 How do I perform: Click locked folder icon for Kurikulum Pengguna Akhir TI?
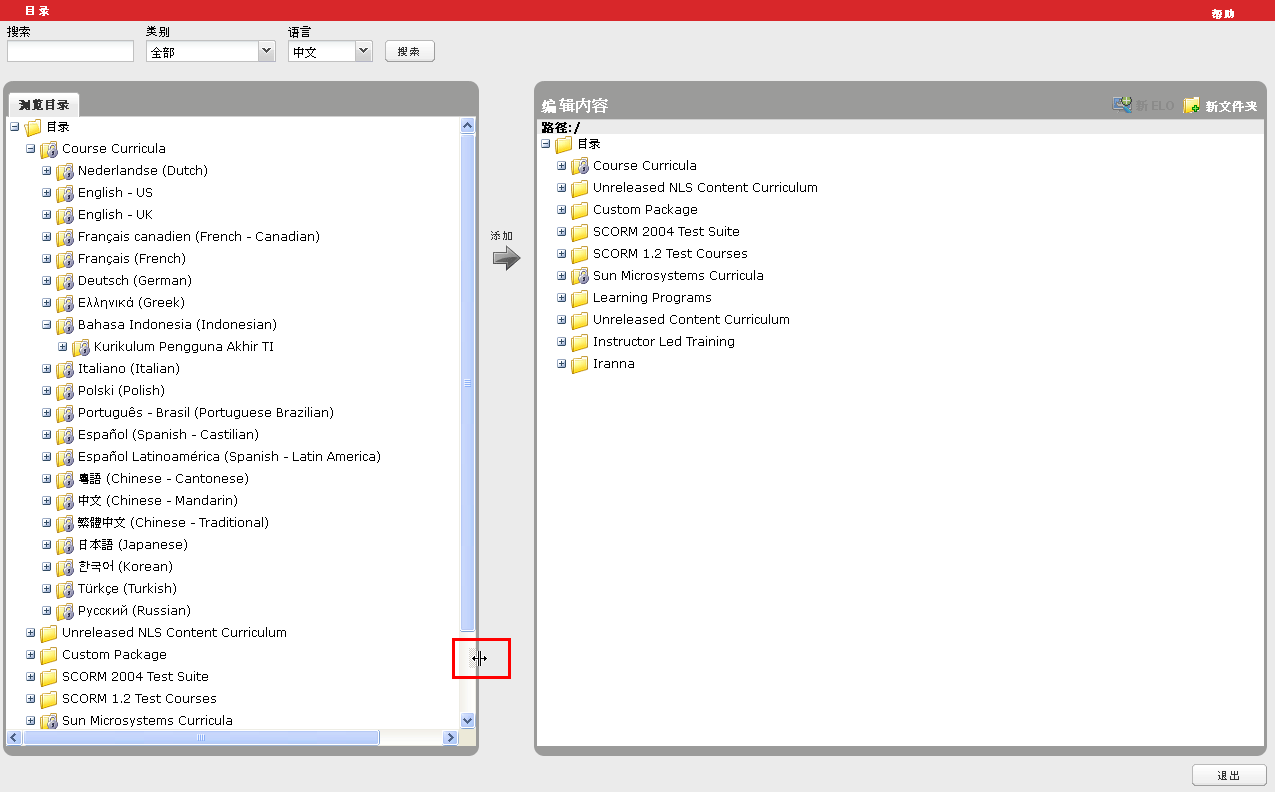pyautogui.click(x=81, y=347)
